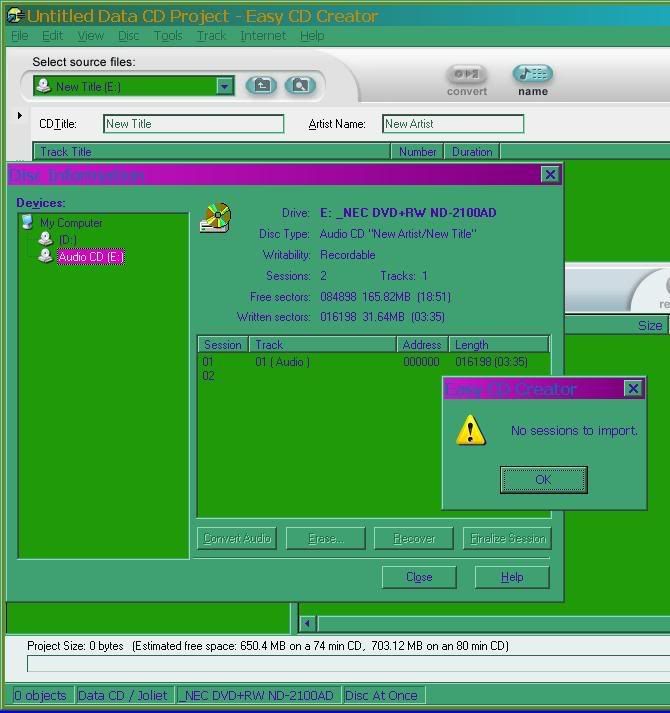
Task: Open the Disc menu
Action: [129, 35]
